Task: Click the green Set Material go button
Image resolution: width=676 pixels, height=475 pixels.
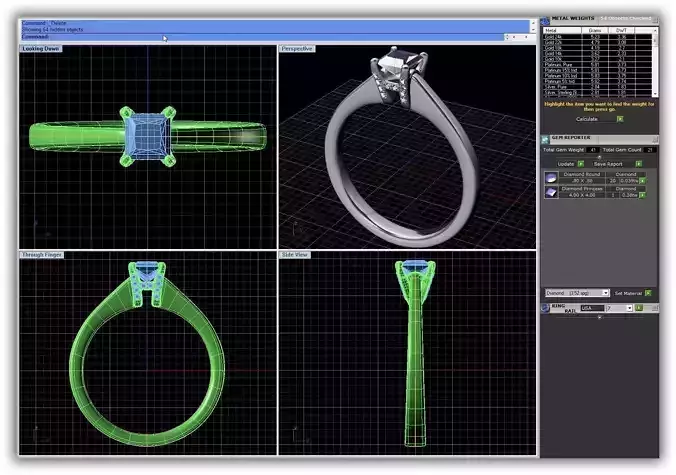Action: [648, 293]
